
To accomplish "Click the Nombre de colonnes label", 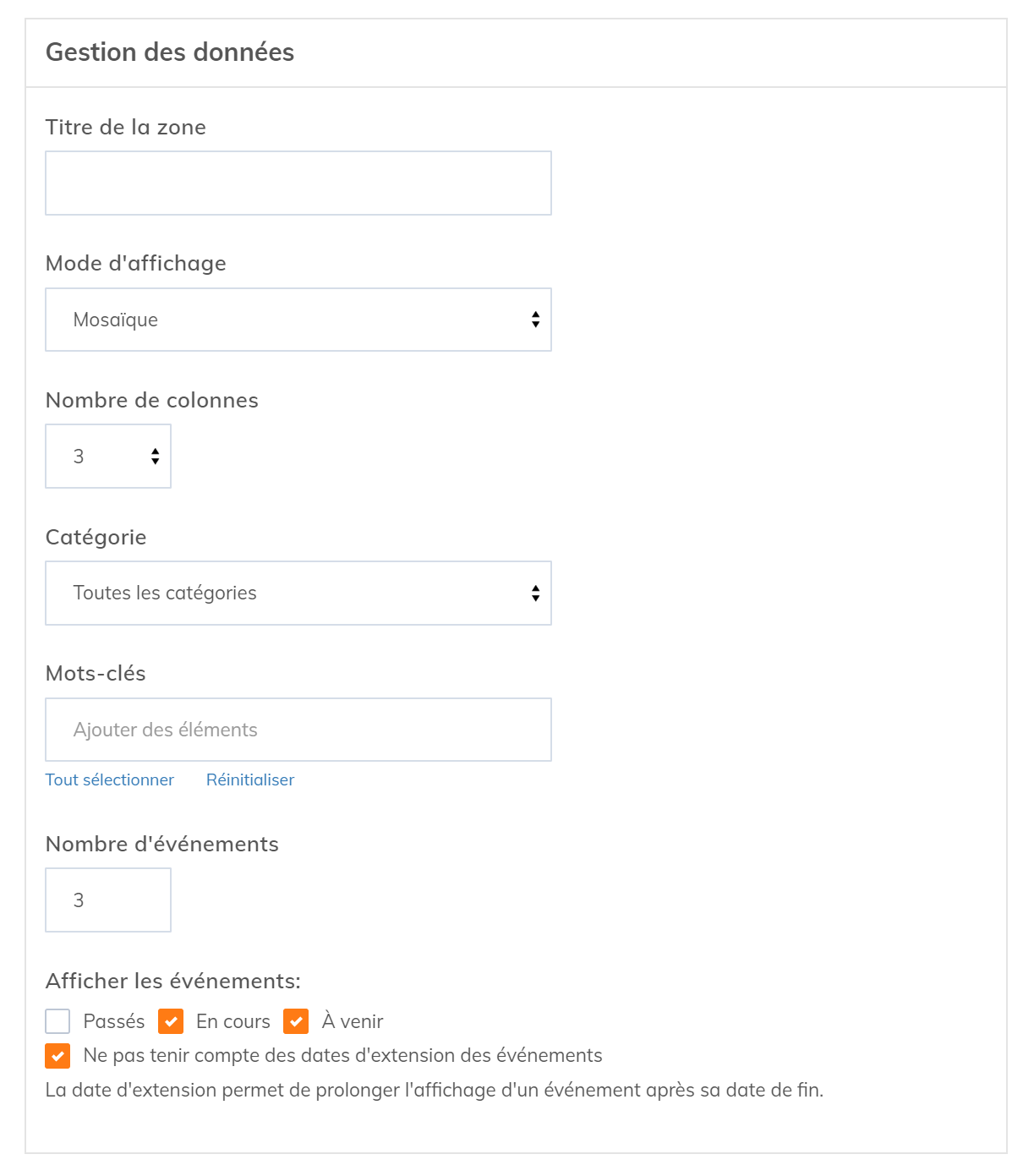I will pyautogui.click(x=152, y=401).
